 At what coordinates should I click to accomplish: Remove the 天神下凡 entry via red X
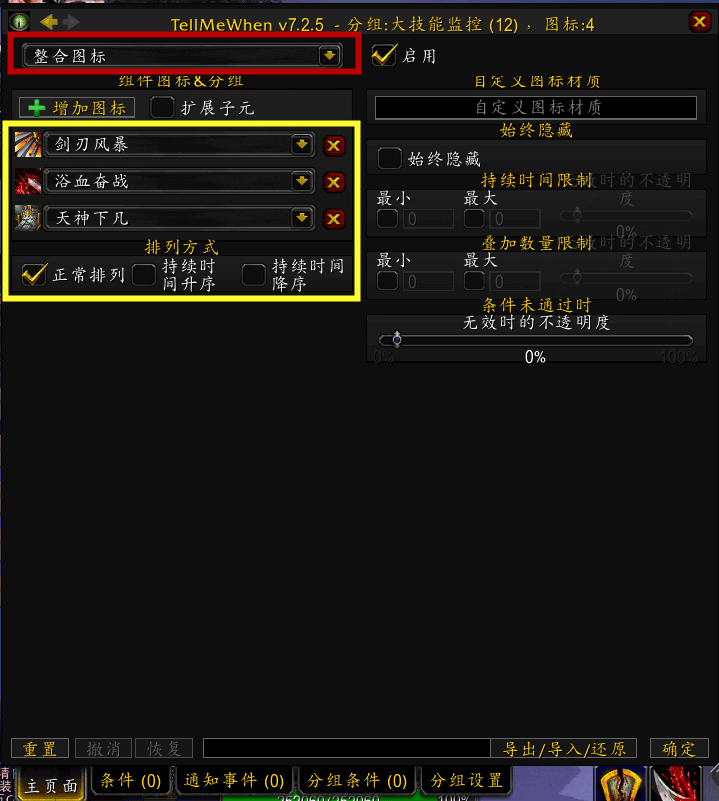pos(334,219)
